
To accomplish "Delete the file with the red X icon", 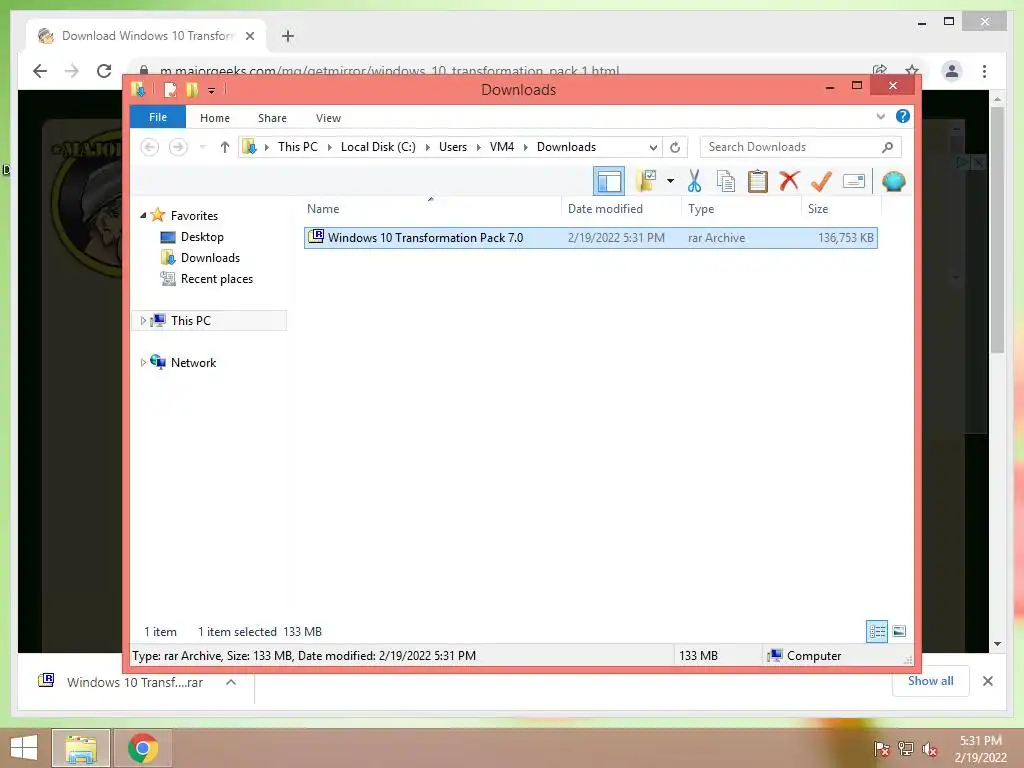I will click(x=789, y=180).
